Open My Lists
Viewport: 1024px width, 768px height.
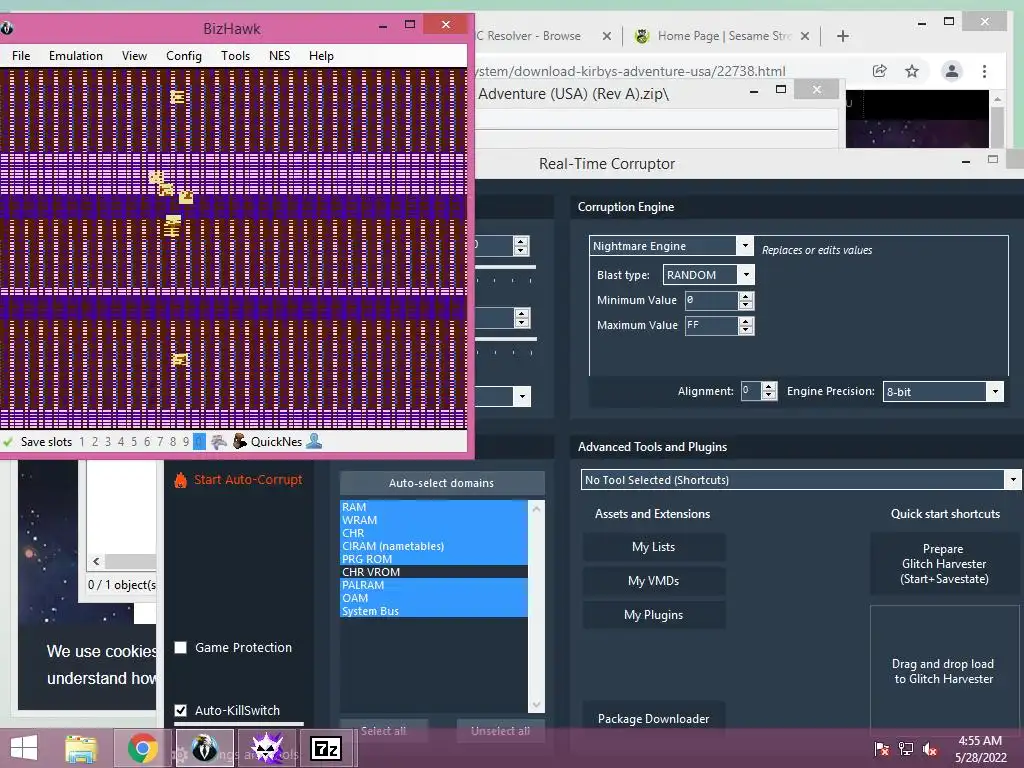click(654, 547)
